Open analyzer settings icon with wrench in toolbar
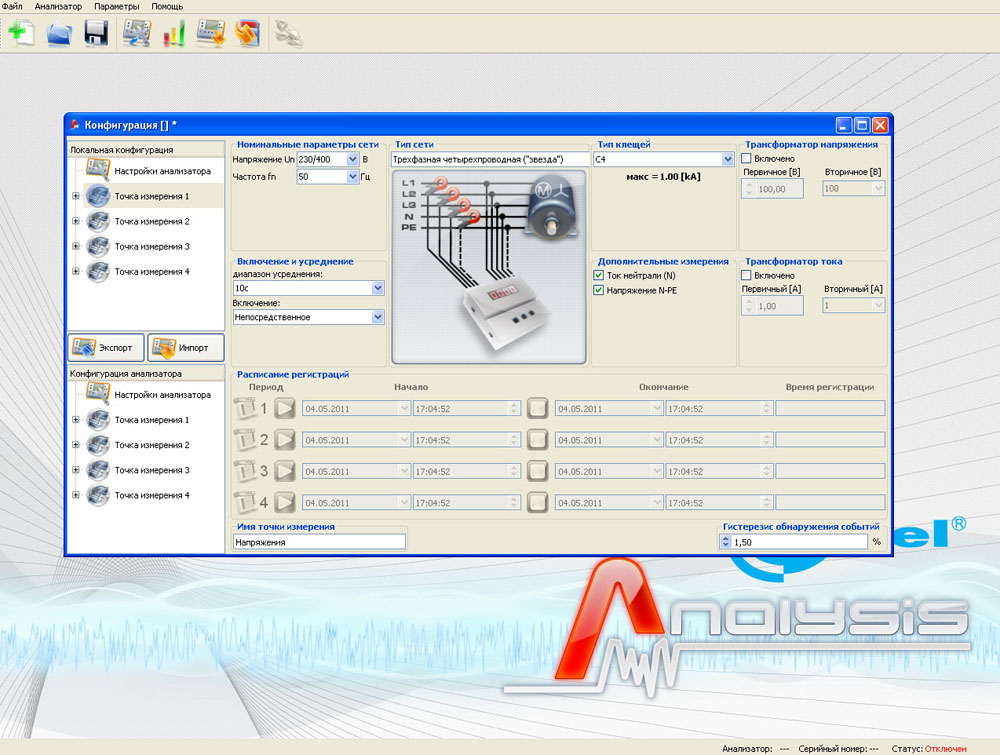1000x755 pixels. point(136,33)
